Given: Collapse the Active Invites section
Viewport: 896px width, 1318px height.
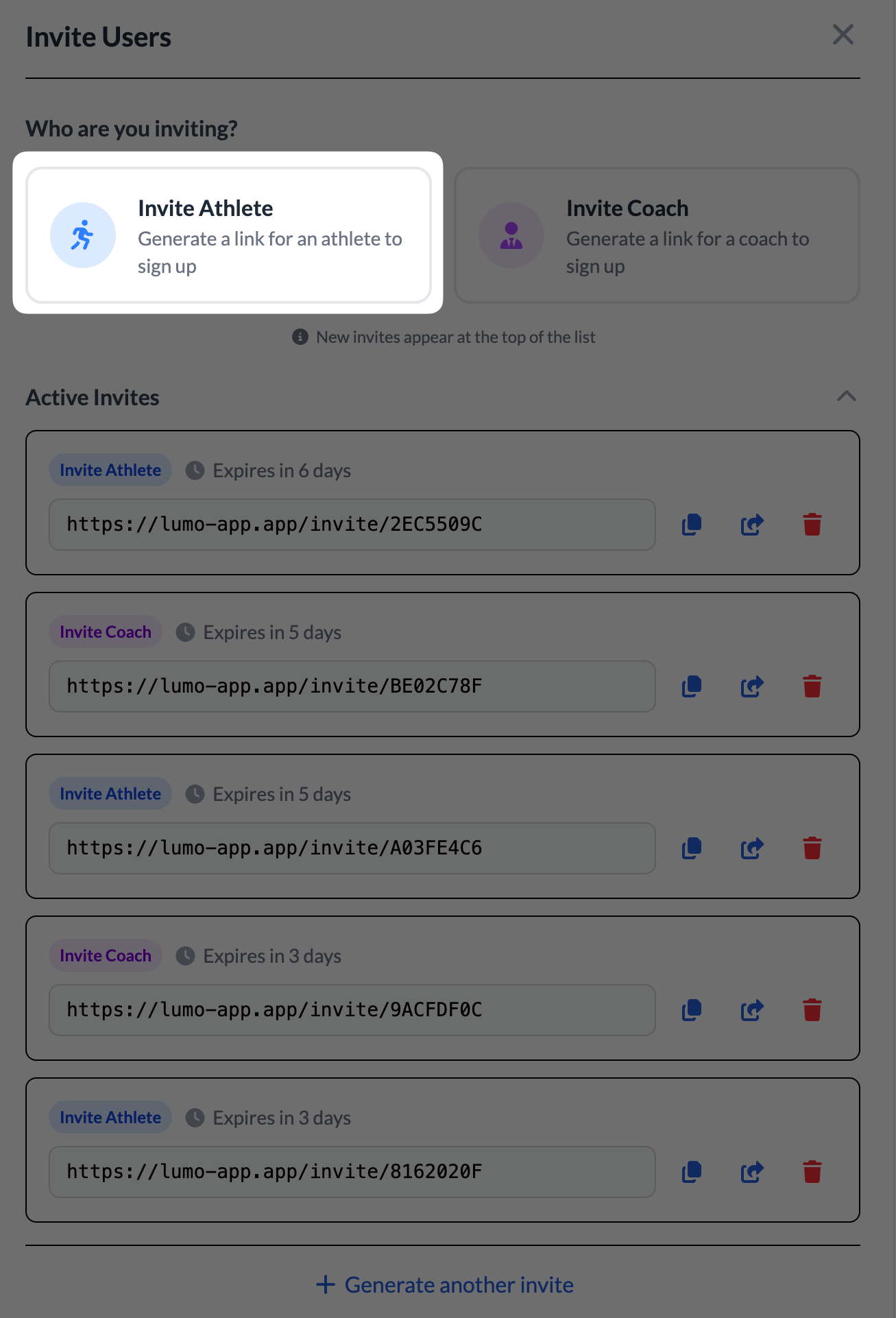Looking at the screenshot, I should click(x=847, y=396).
